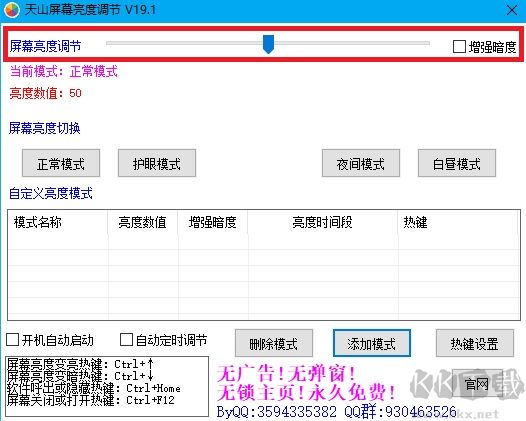Click the Ctrl+F12 hotkey hint line
The image size is (526, 421).
pyautogui.click(x=91, y=400)
